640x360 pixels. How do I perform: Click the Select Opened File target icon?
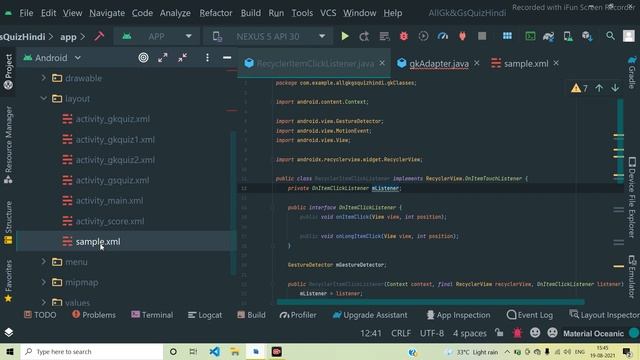143,58
